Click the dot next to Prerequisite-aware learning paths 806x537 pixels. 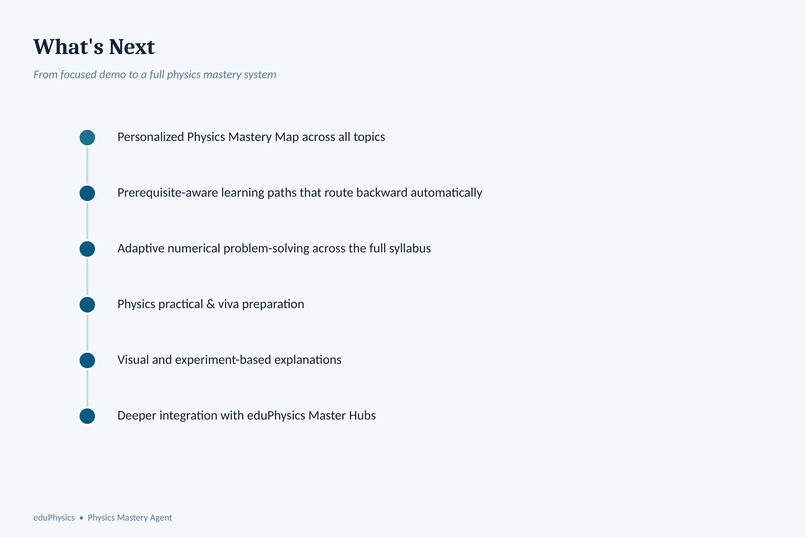pos(87,193)
